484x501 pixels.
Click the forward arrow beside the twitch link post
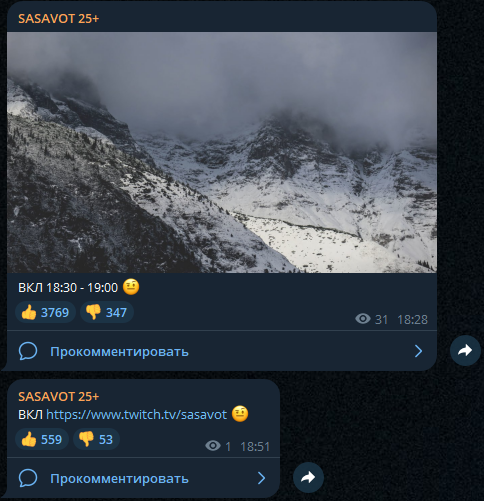pyautogui.click(x=308, y=477)
